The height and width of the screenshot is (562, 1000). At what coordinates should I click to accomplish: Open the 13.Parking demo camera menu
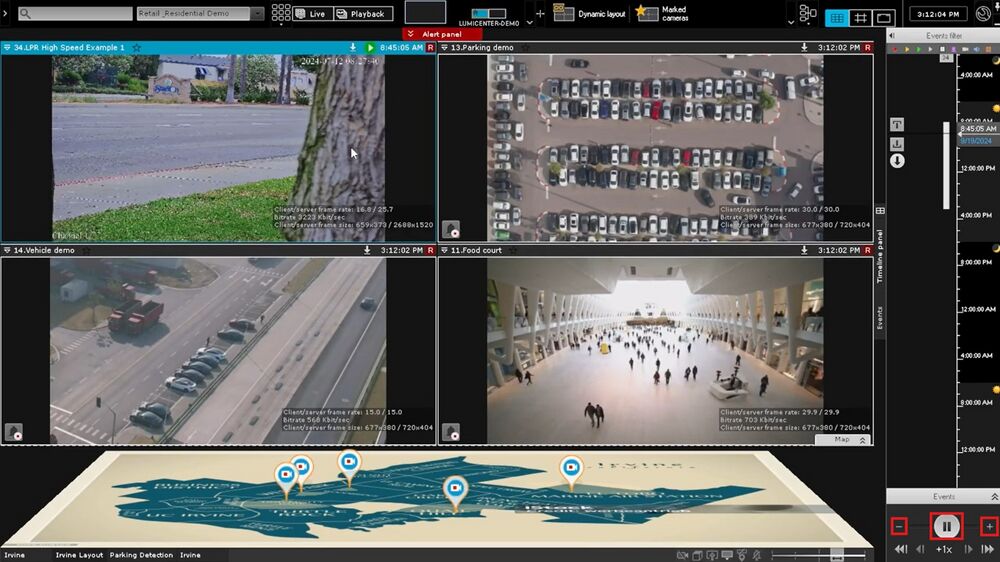tap(444, 47)
